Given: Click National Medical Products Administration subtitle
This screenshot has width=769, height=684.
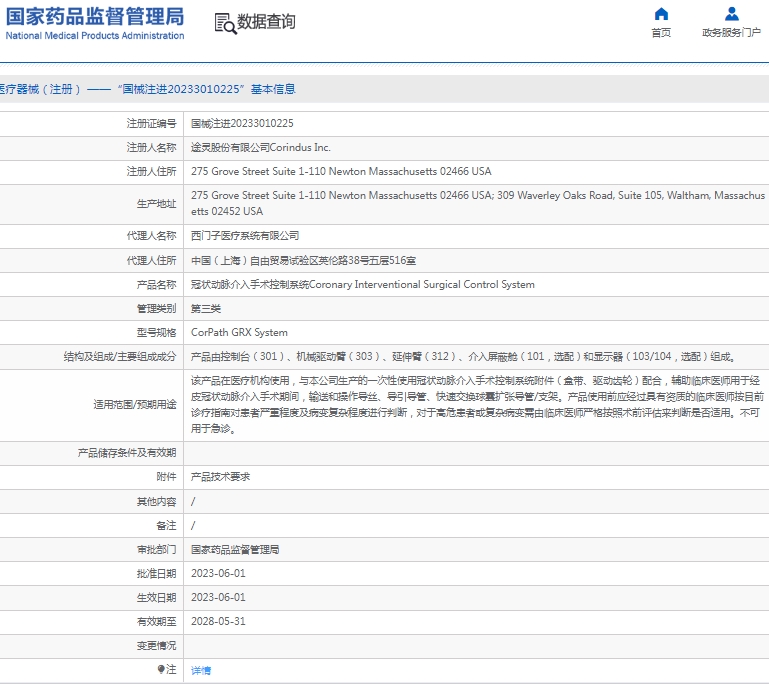Looking at the screenshot, I should pos(95,36).
